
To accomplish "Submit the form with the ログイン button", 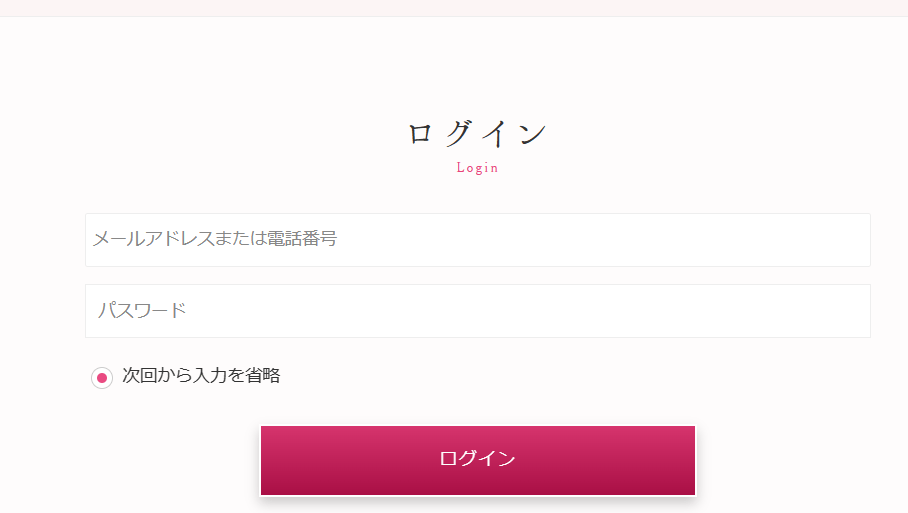I will pos(477,460).
